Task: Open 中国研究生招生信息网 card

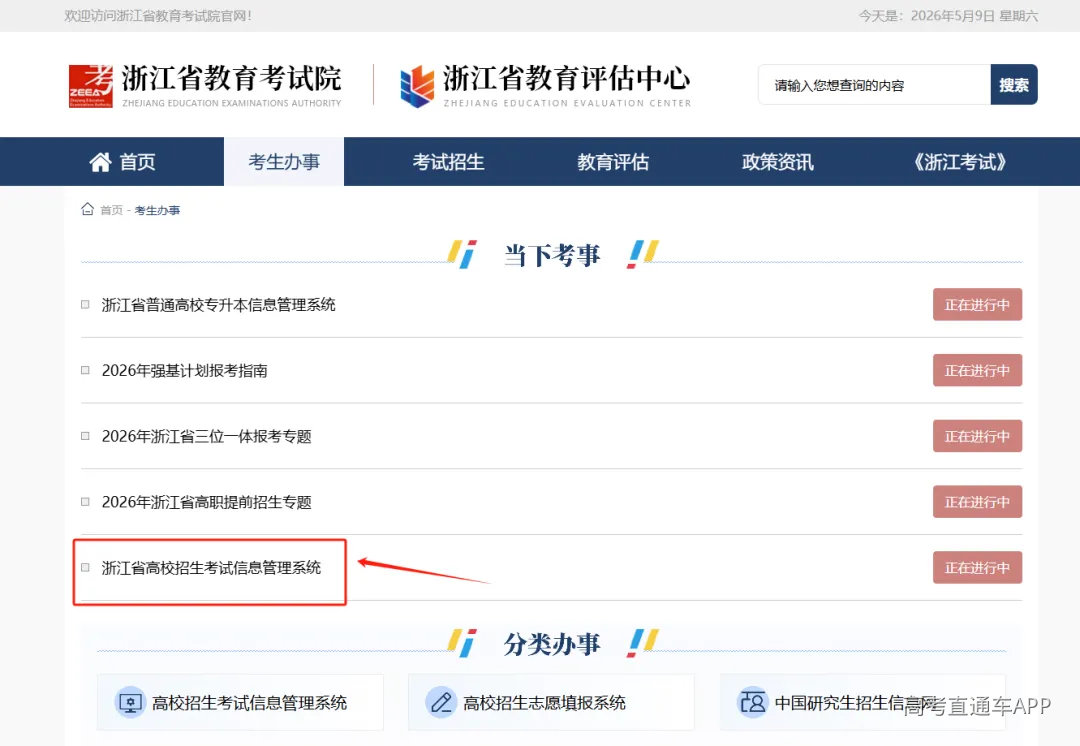Action: point(862,703)
